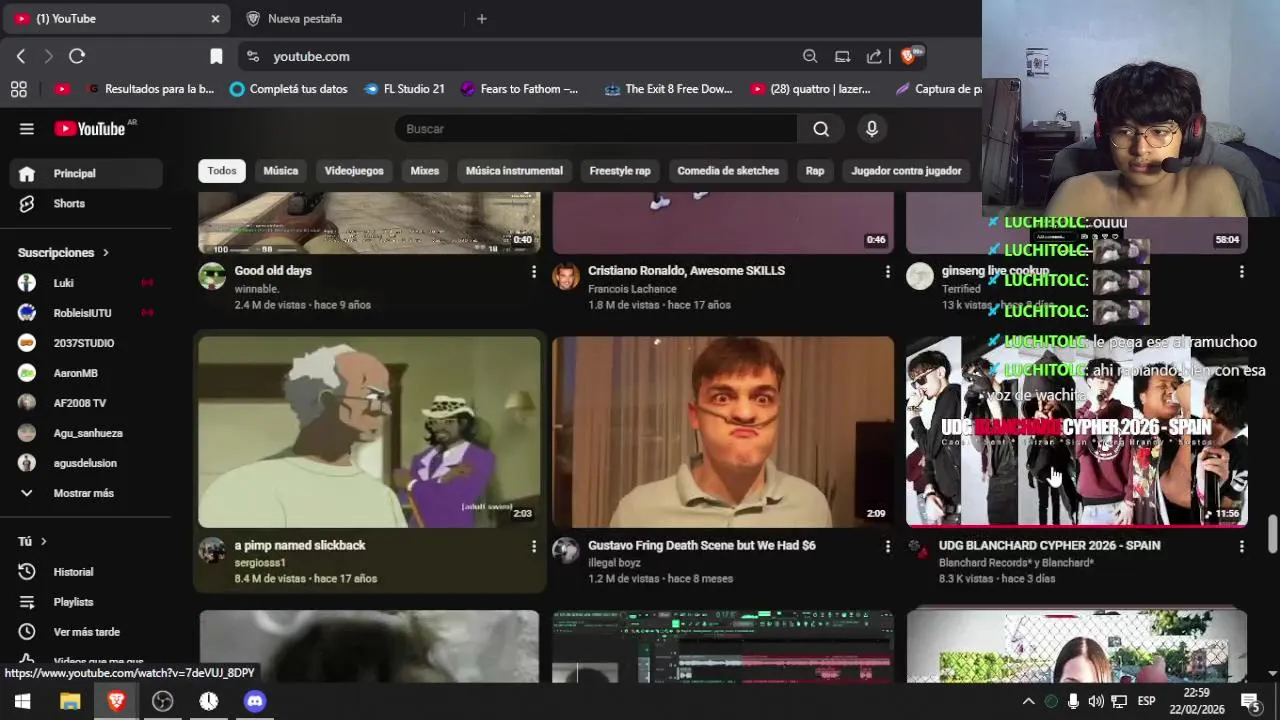Click the page vertical scrollbar thumb

(1272, 533)
